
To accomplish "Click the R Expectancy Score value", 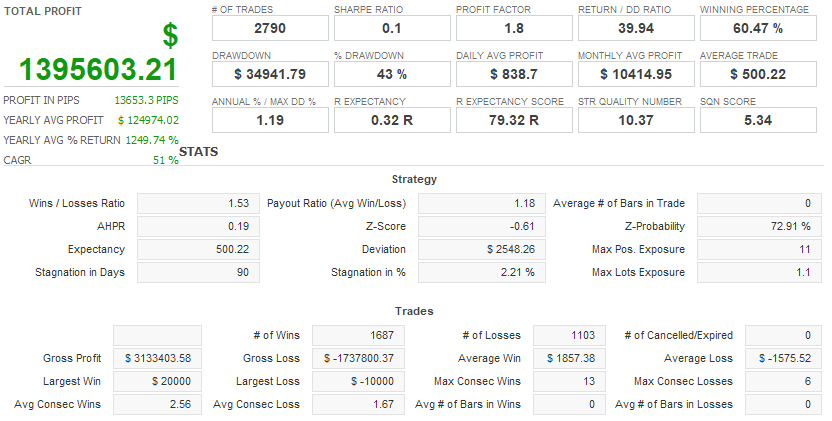I will point(513,119).
